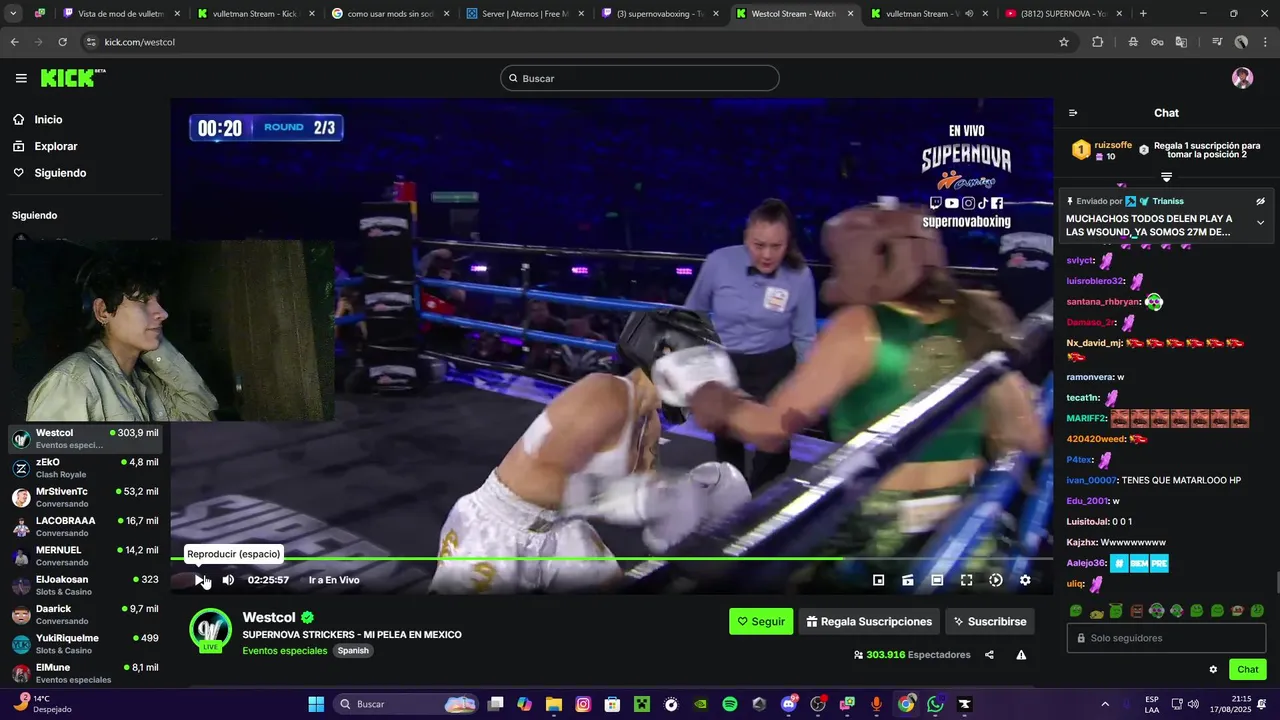Click the Solo seguidores chat input
This screenshot has height=720, width=1280.
pos(1167,638)
